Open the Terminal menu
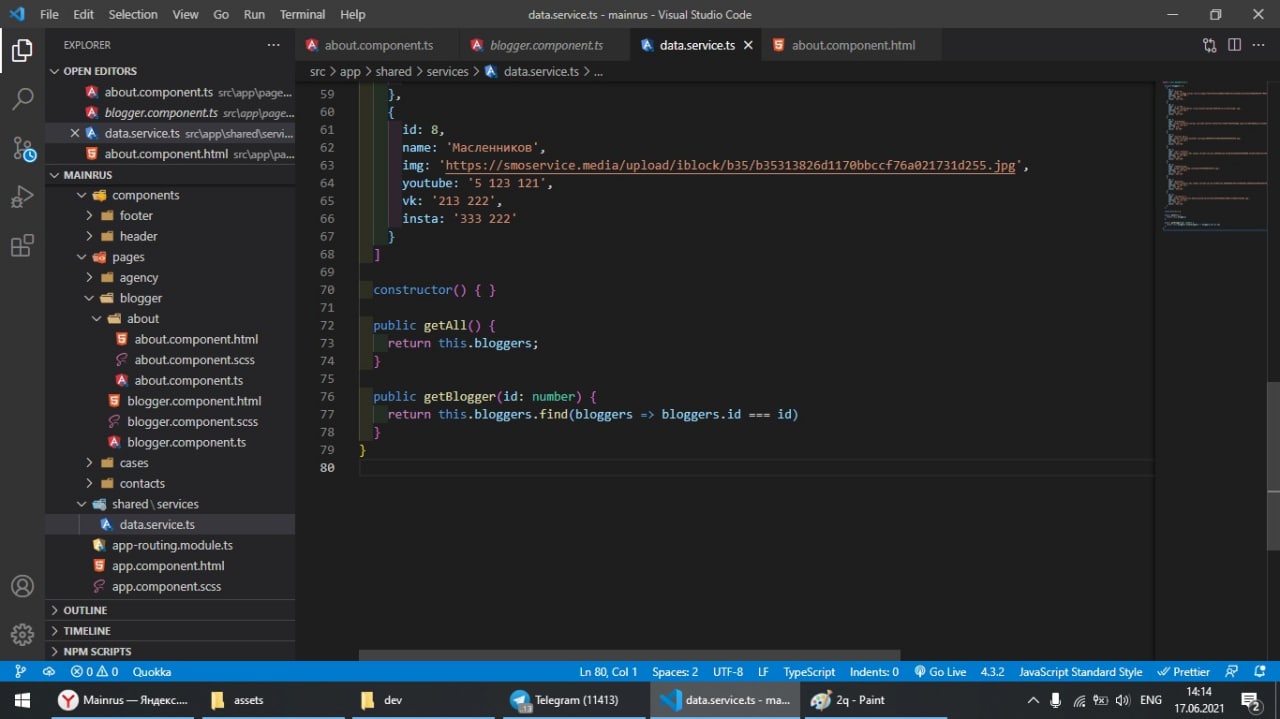The height and width of the screenshot is (719, 1280). pos(302,14)
